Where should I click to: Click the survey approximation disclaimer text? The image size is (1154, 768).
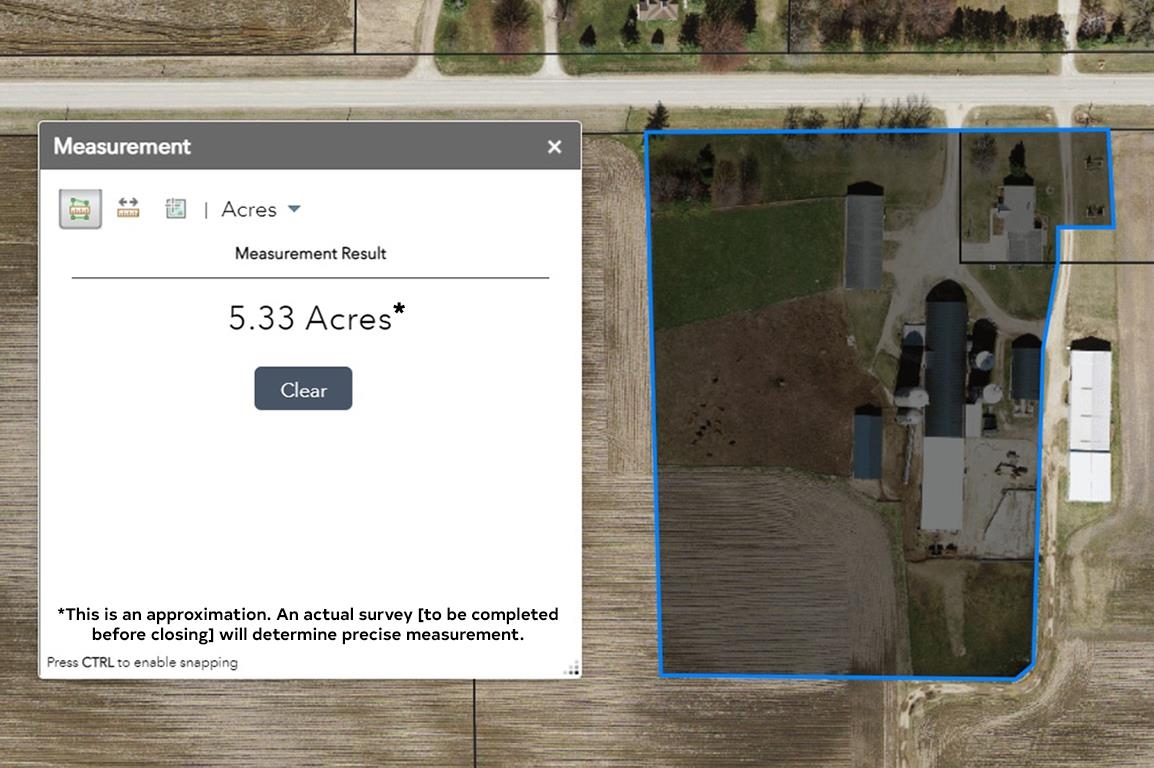[x=308, y=624]
